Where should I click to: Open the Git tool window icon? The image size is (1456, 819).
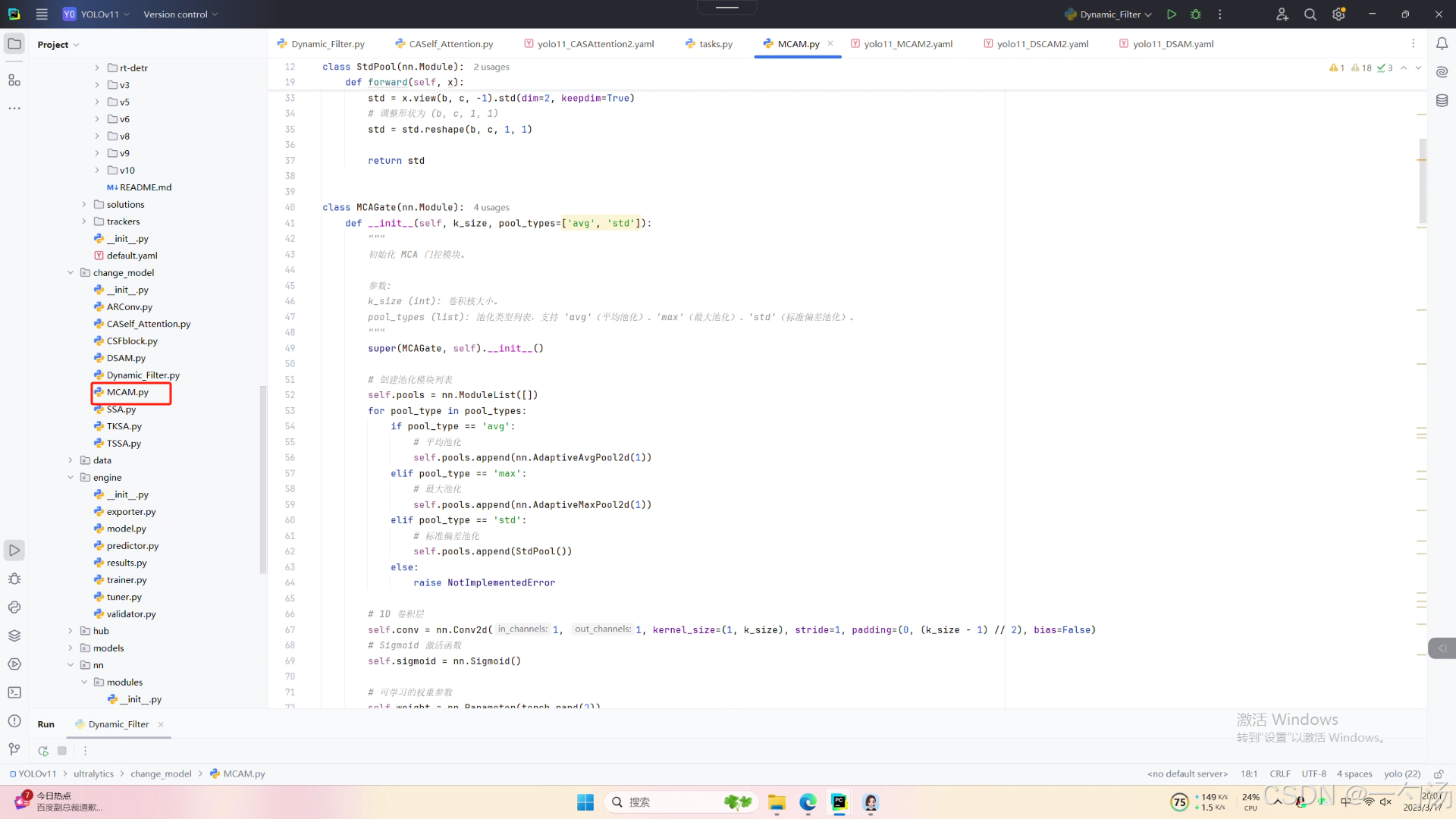(x=14, y=749)
